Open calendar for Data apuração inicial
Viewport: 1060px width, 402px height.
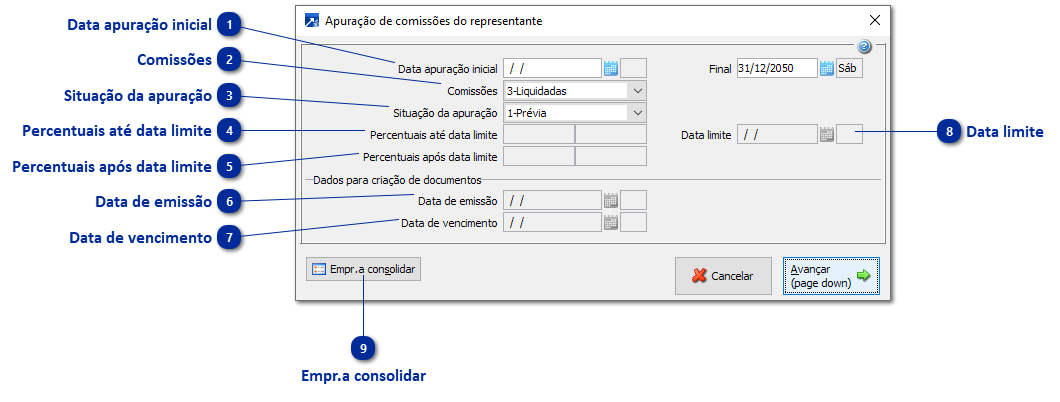click(x=610, y=69)
